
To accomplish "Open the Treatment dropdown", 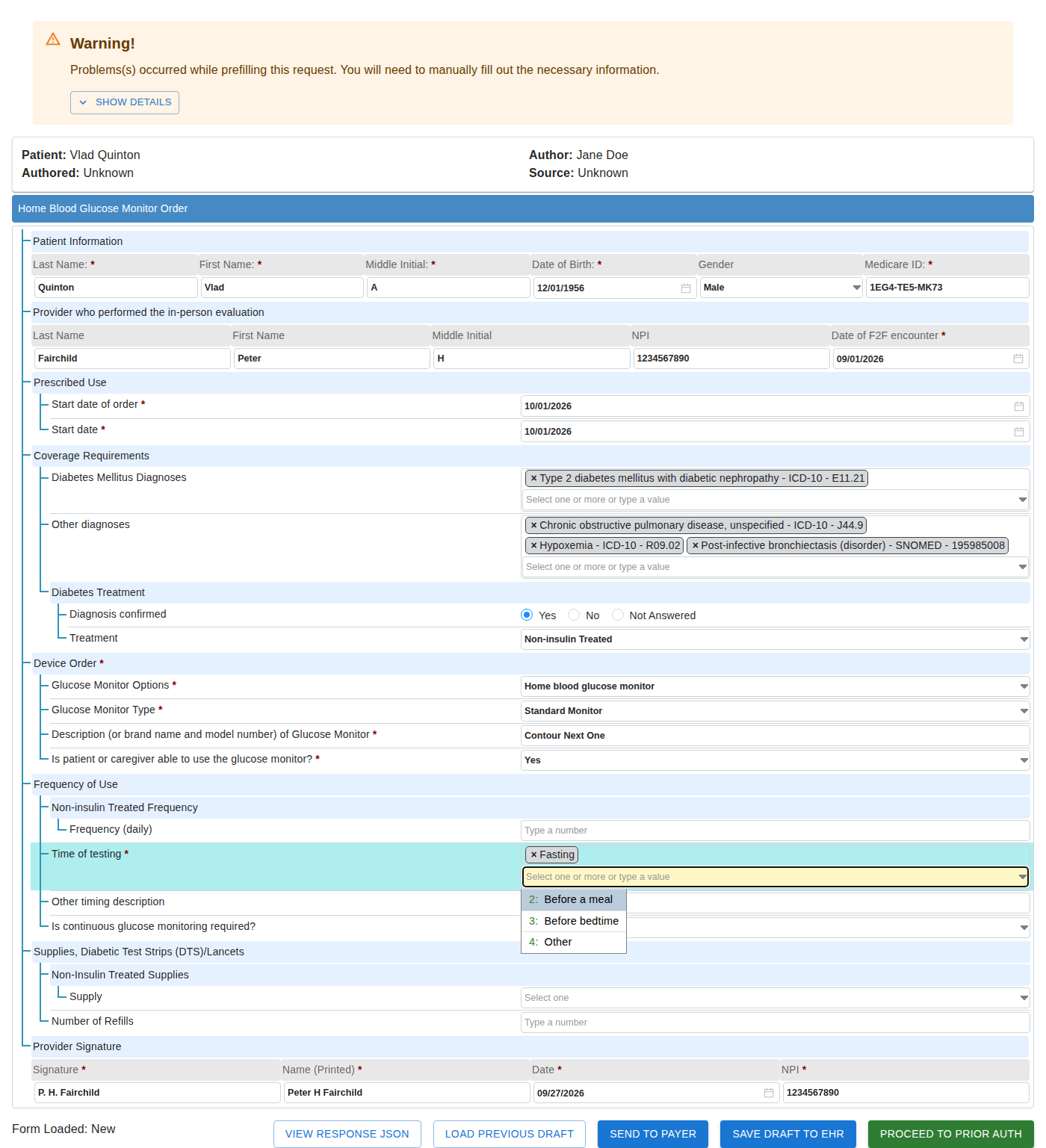I will tap(776, 639).
